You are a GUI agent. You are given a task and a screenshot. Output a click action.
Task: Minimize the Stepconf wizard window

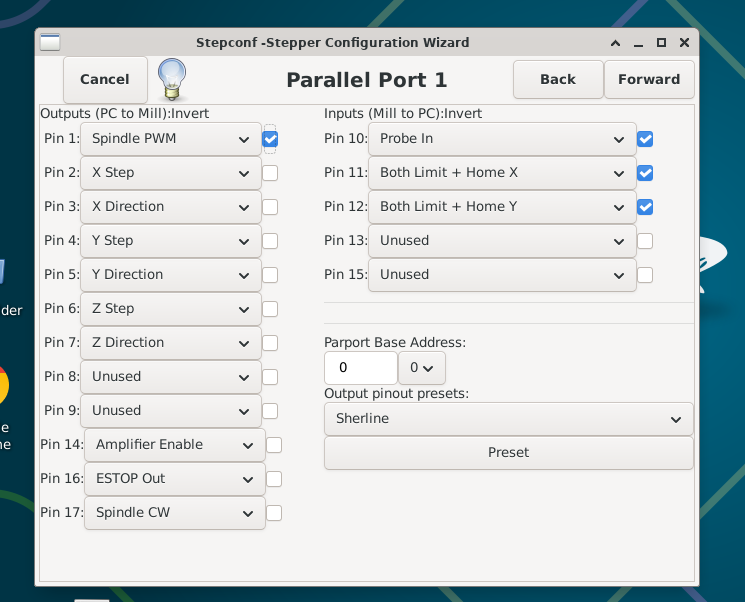pyautogui.click(x=639, y=43)
